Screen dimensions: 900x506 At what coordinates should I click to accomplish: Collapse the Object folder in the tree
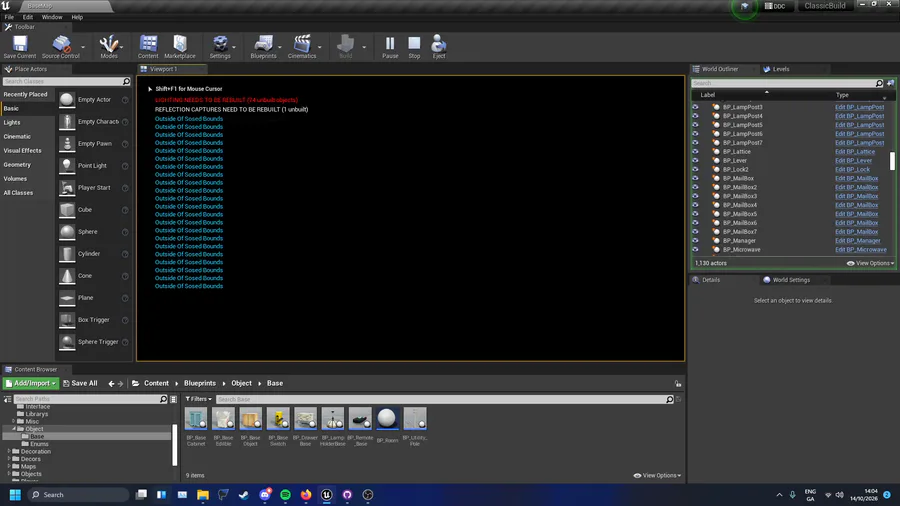coord(14,429)
